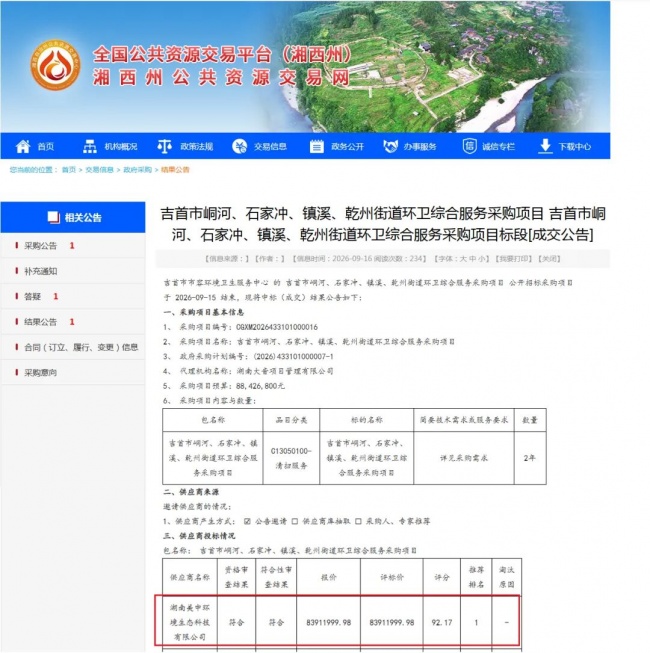Set font size to 大
Viewport: 650px width, 653px height.
click(463, 259)
